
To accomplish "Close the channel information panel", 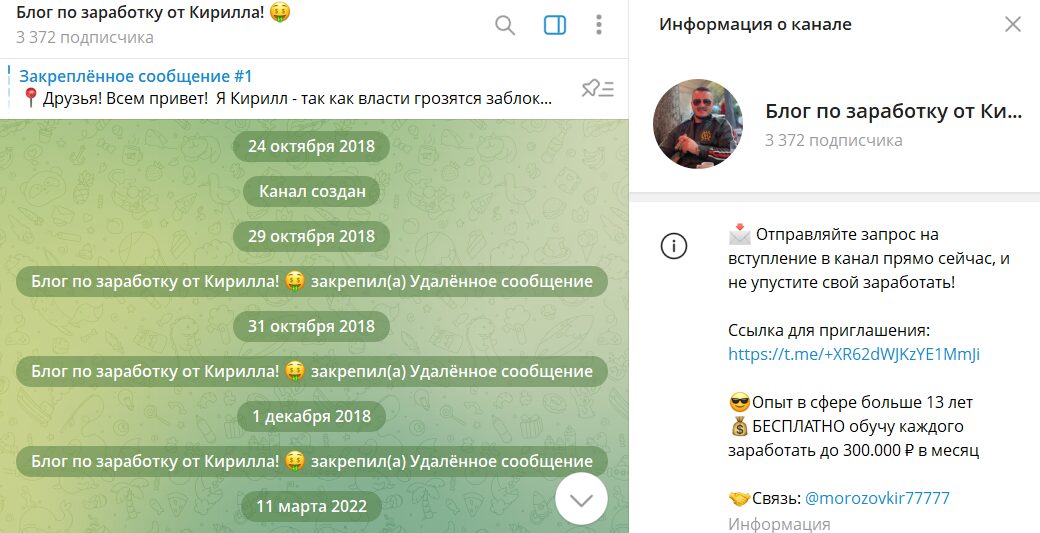I will (x=1012, y=25).
